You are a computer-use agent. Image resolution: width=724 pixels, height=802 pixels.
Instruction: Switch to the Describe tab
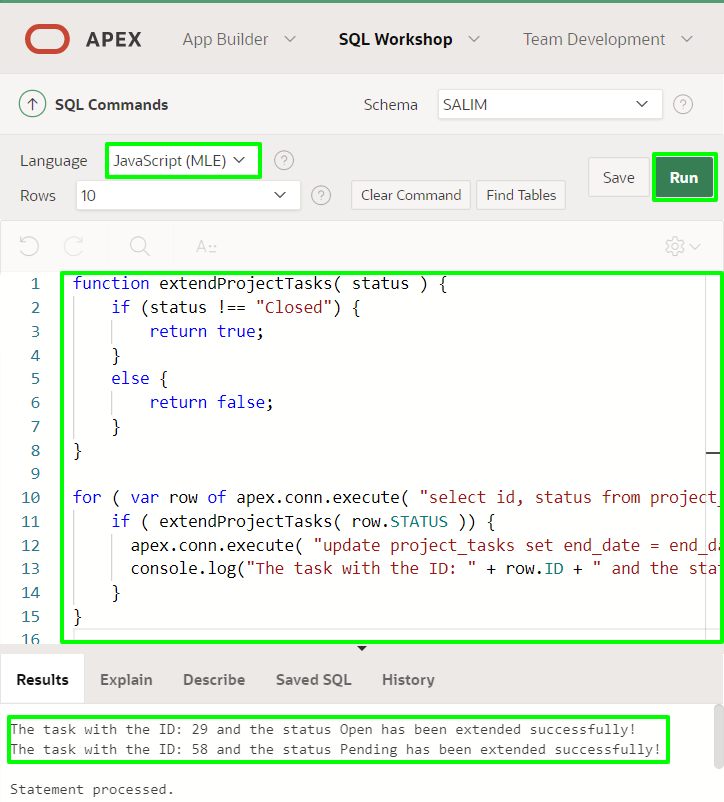coord(214,679)
